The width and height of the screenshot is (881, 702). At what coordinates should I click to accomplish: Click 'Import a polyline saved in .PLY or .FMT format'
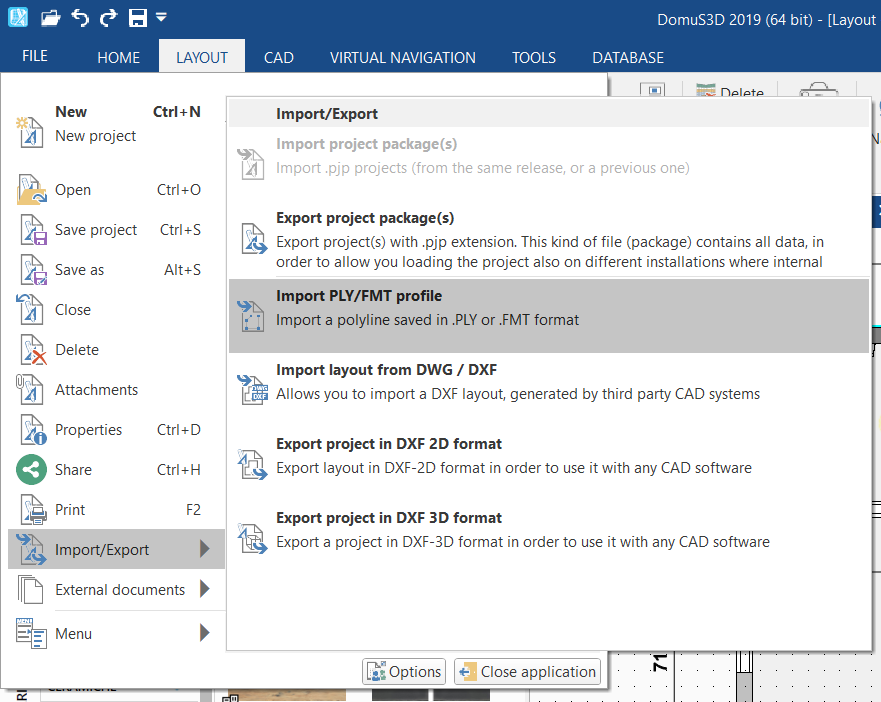[427, 320]
